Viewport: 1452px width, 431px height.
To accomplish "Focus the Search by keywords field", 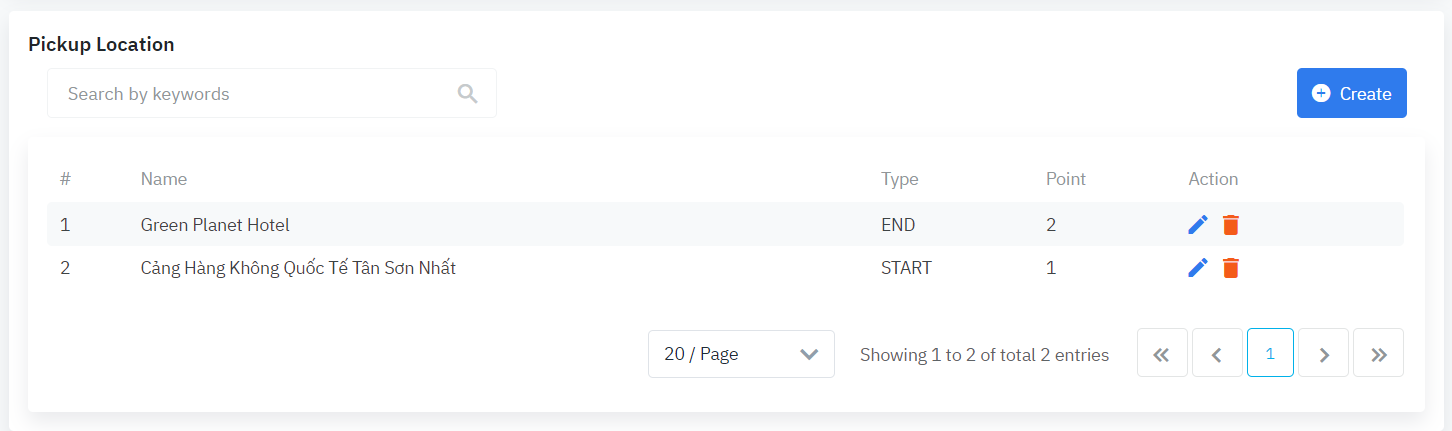I will pos(255,93).
